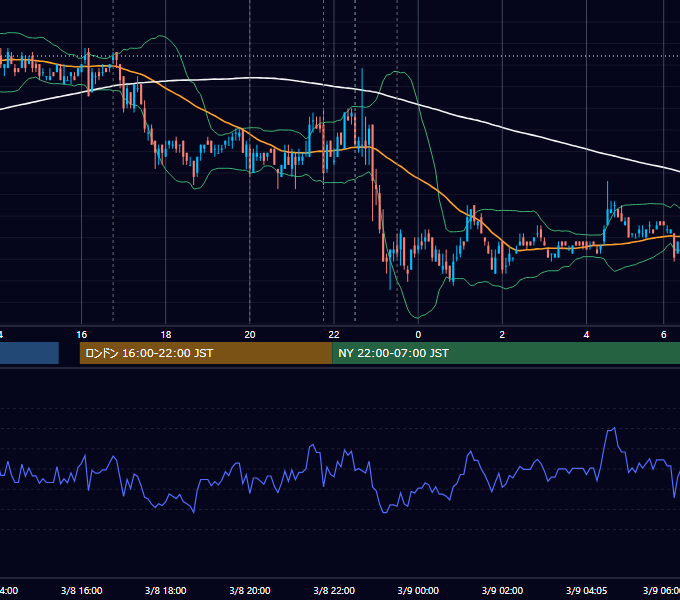
Task: Click the upper axis hour label 6
Action: [664, 335]
